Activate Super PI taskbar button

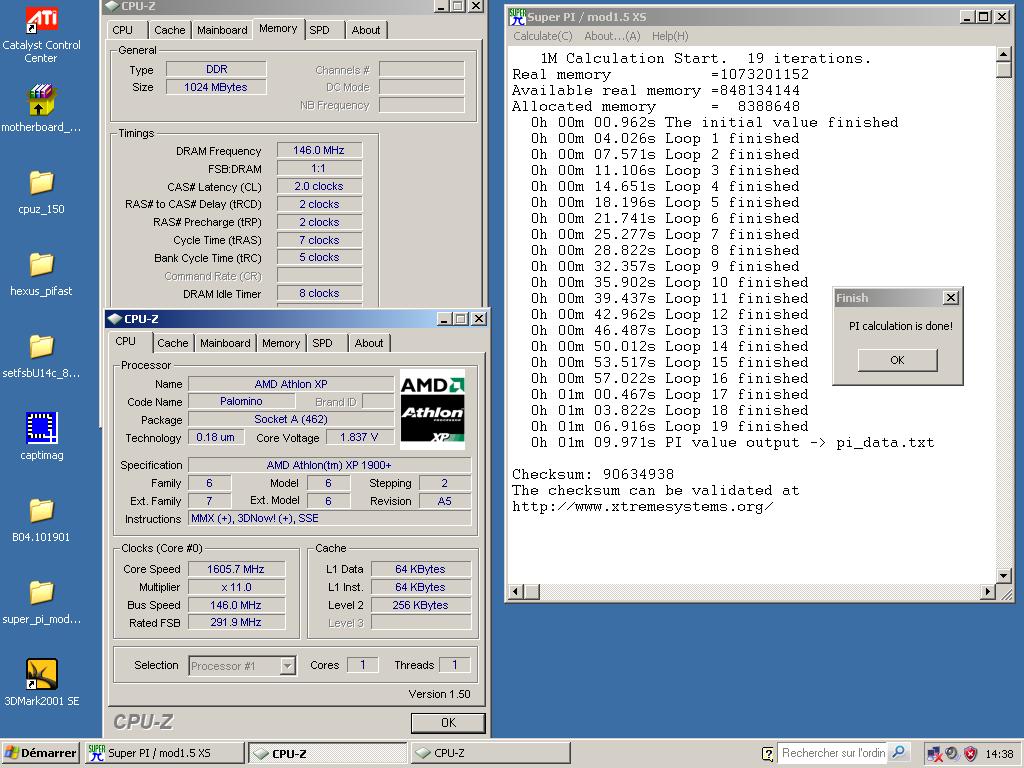click(165, 753)
